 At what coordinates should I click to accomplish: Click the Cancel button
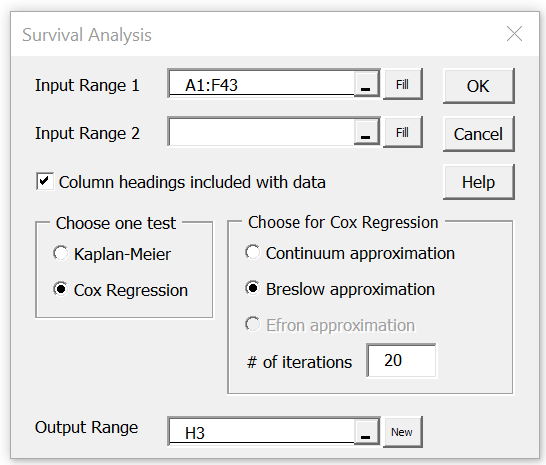478,134
